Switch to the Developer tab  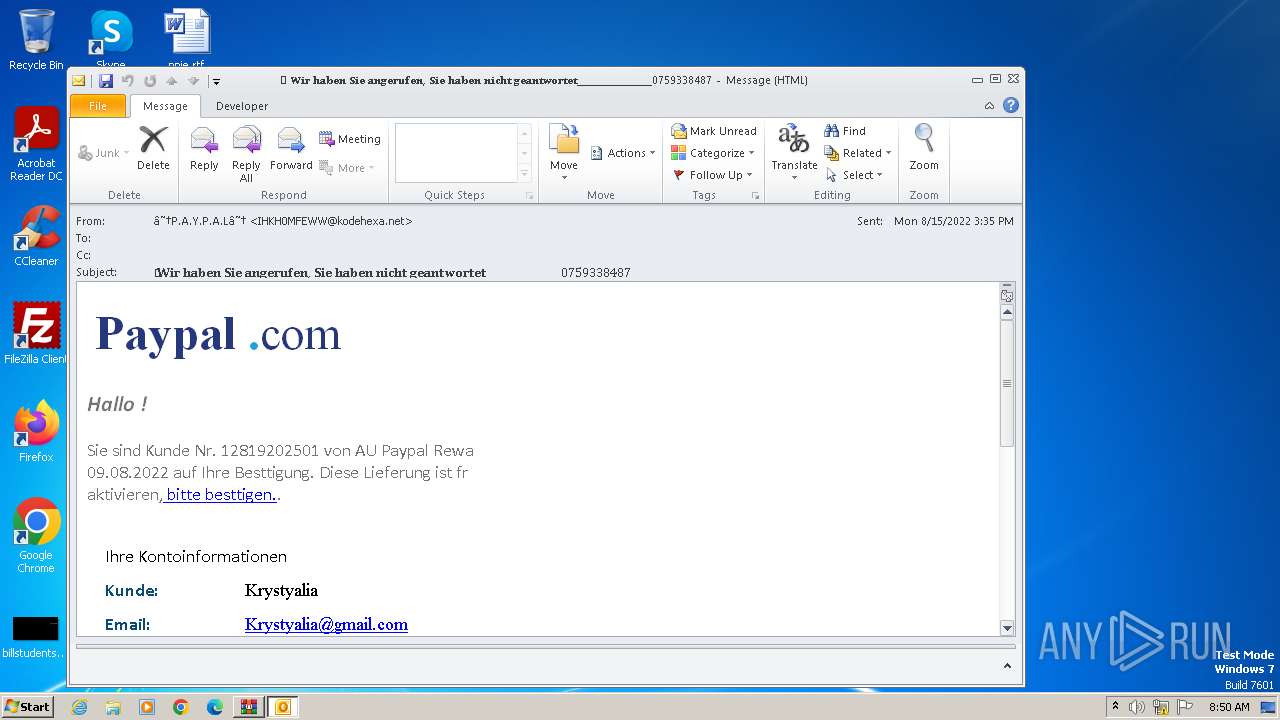point(242,106)
